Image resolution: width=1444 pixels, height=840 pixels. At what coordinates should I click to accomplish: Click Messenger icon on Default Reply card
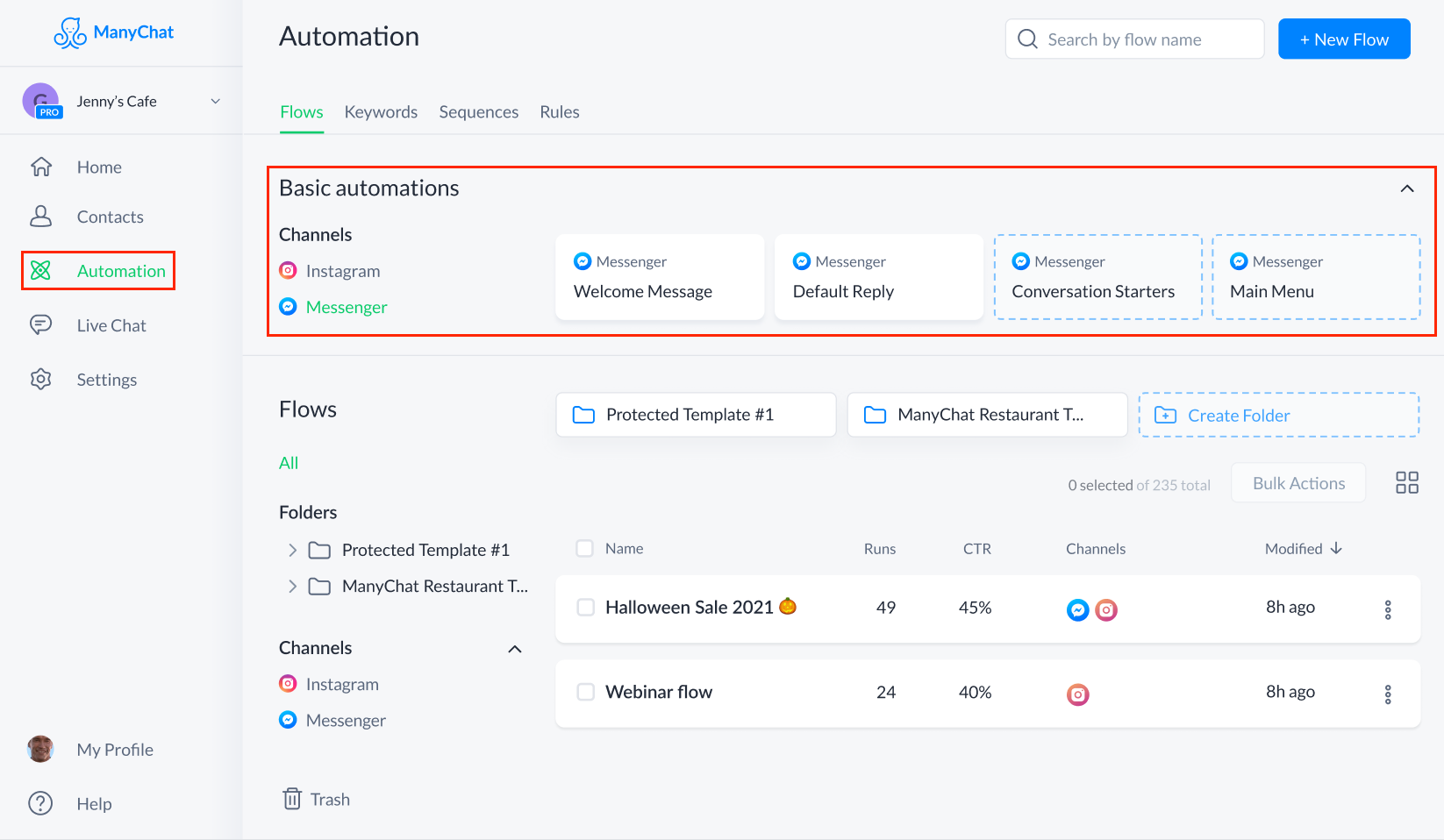pos(802,261)
